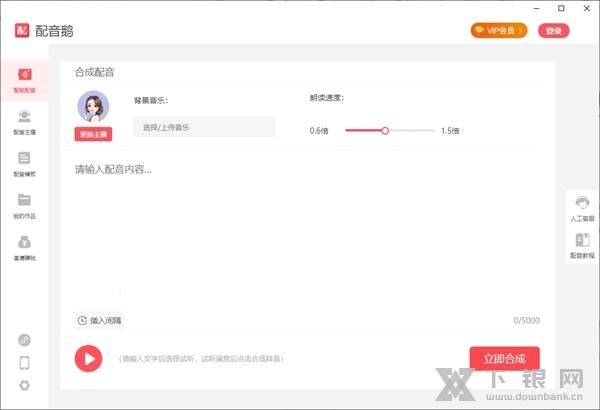
Task: Click 更换主播 to change the voice anchor
Action: [93, 134]
